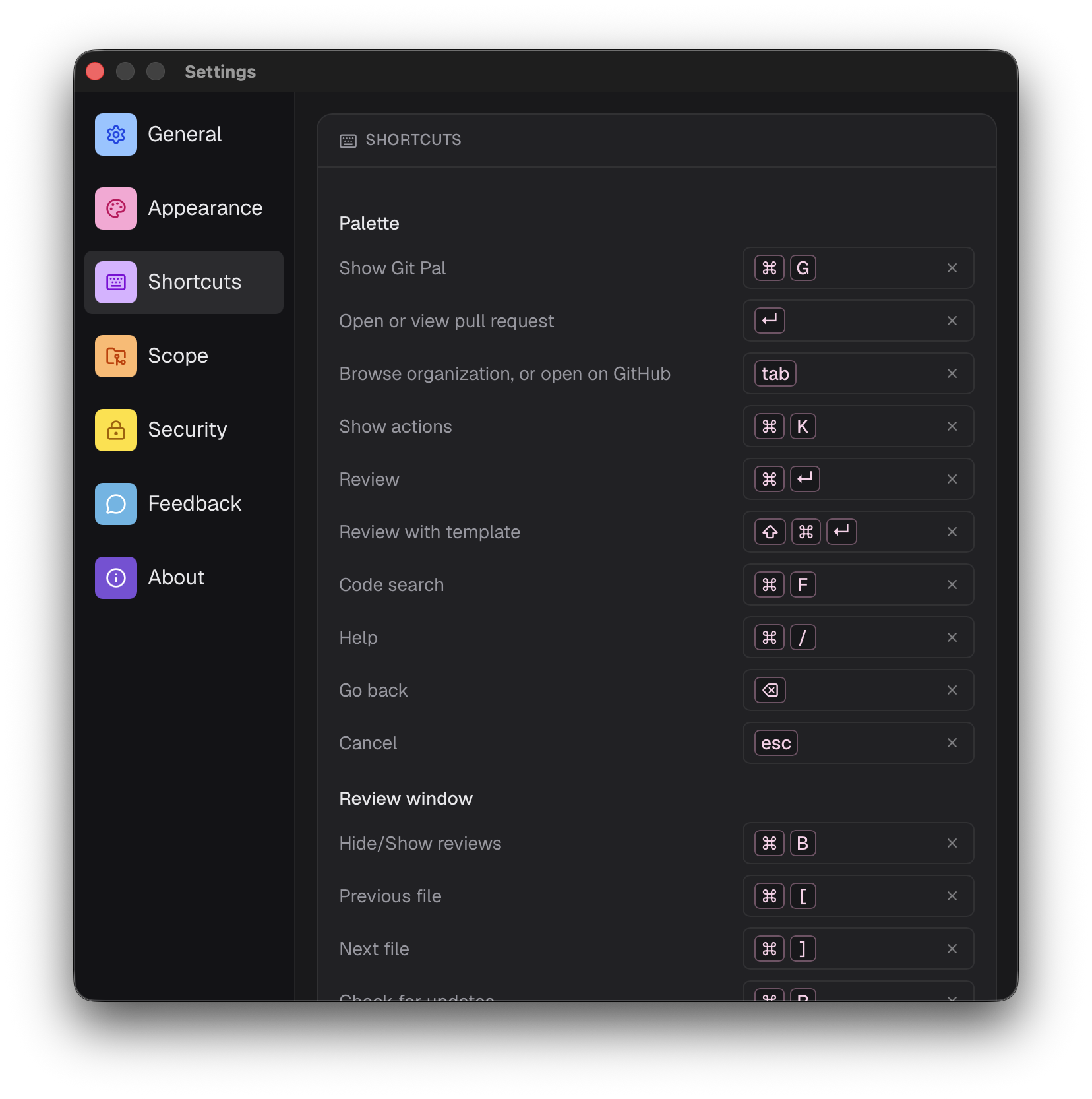This screenshot has height=1099, width=1092.
Task: Clear the Help shortcut binding
Action: [952, 637]
